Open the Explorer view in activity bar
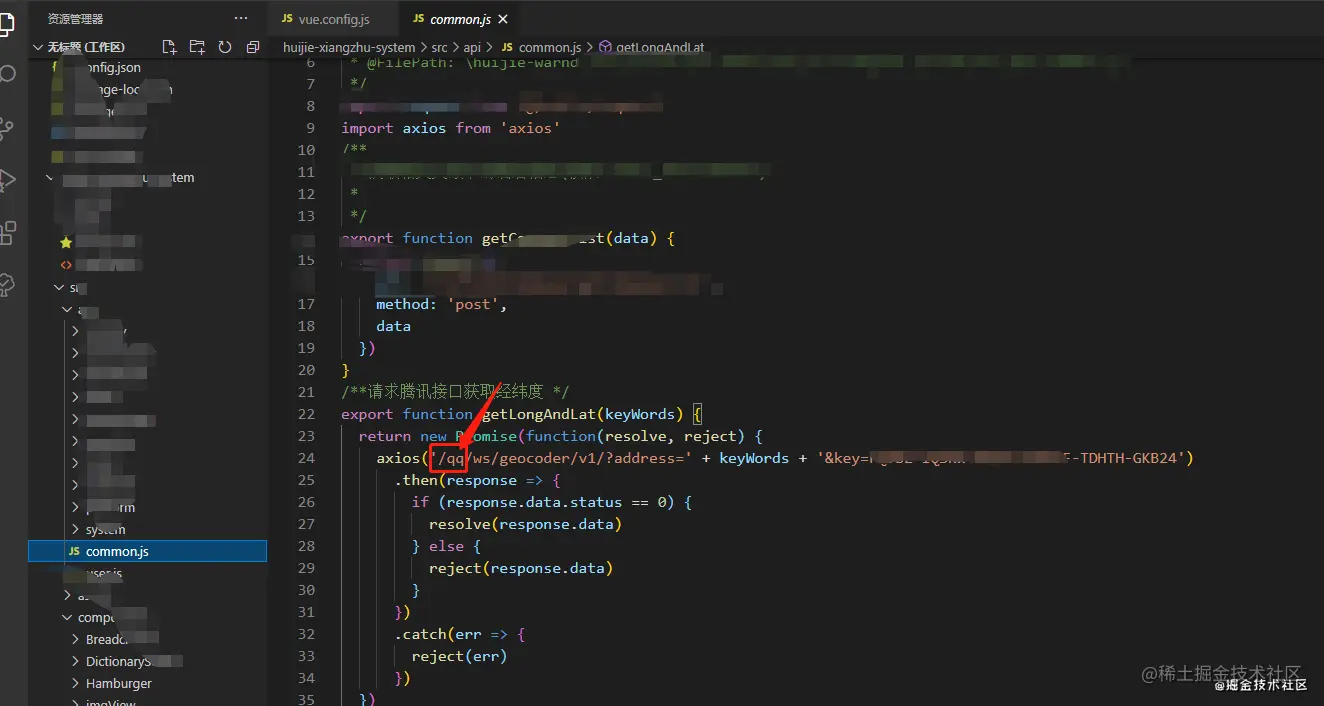Viewport: 1324px width, 706px height. [7, 24]
